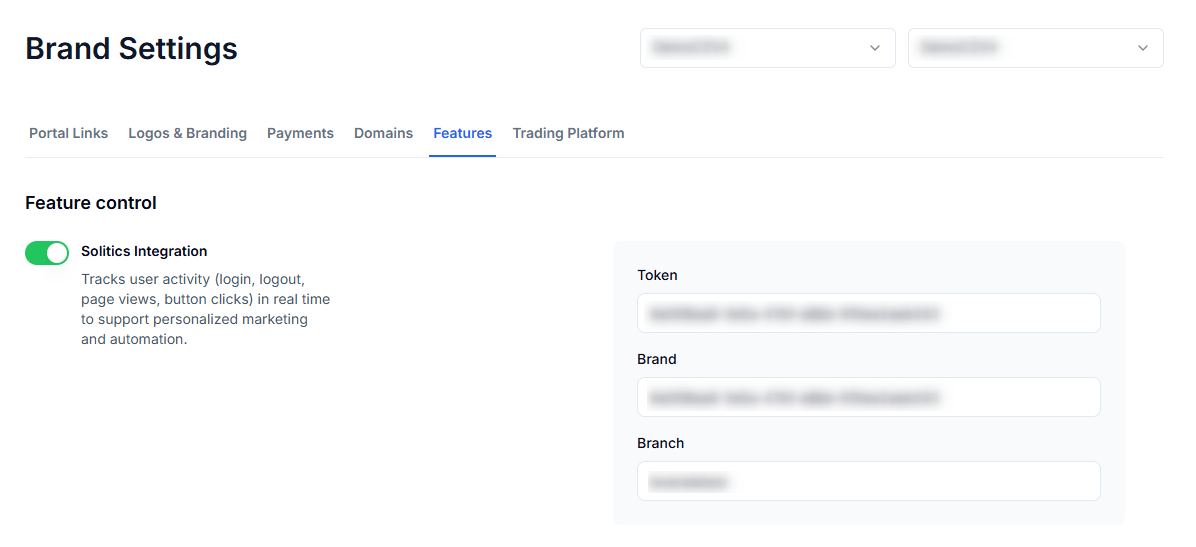Go to the Payments tab

[300, 133]
